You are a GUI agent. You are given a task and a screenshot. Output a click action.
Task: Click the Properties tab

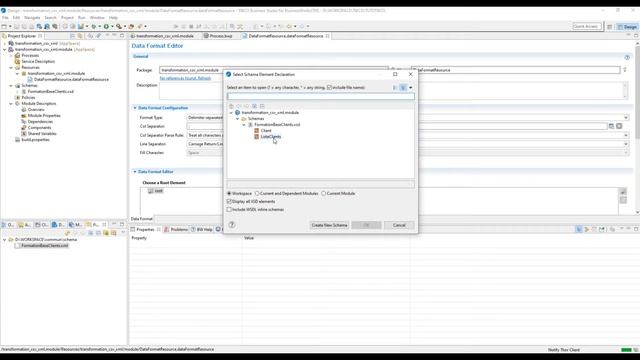(145, 229)
